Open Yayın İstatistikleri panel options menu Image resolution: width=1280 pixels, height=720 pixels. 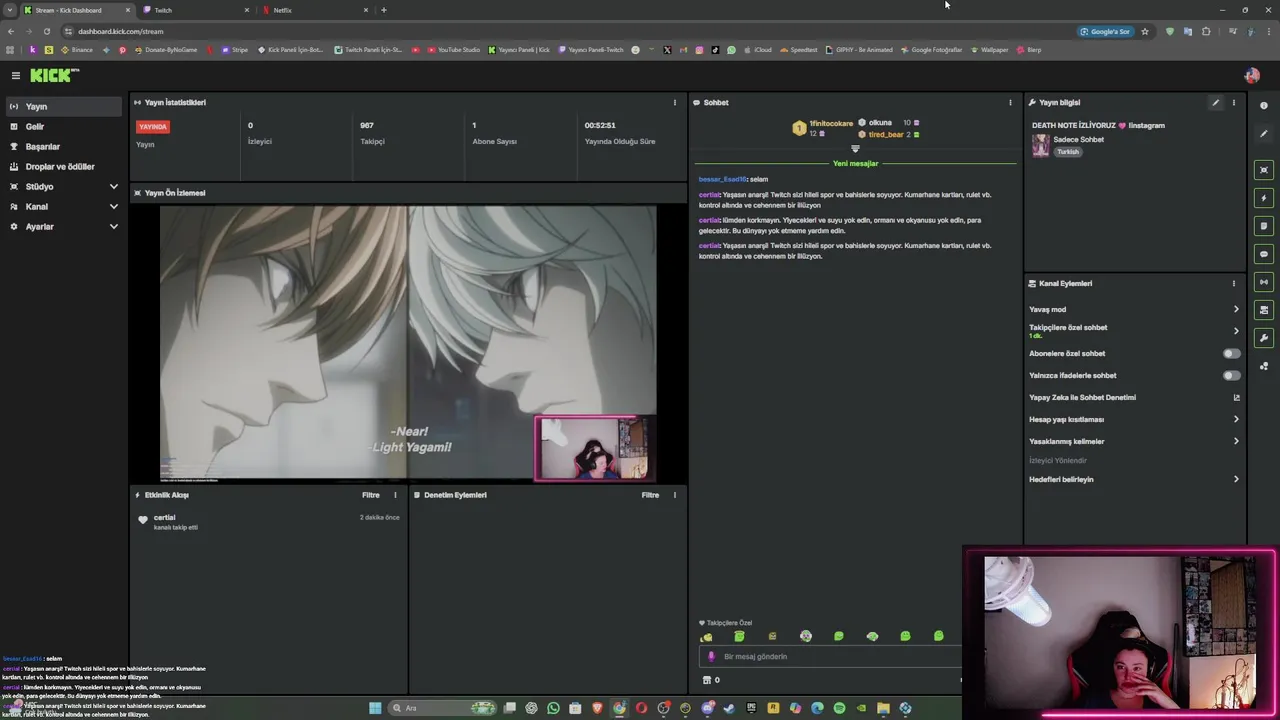(674, 102)
